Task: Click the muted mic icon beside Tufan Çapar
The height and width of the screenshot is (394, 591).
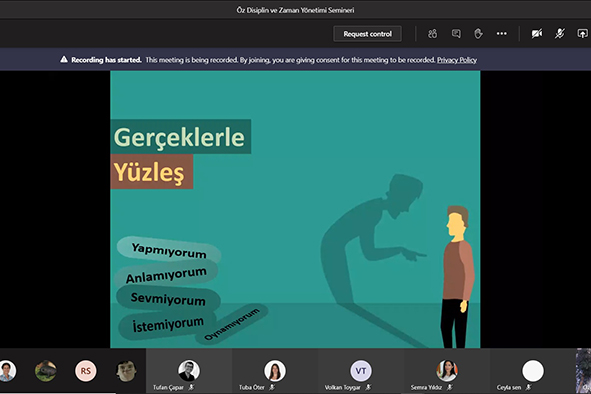Action: coord(191,387)
